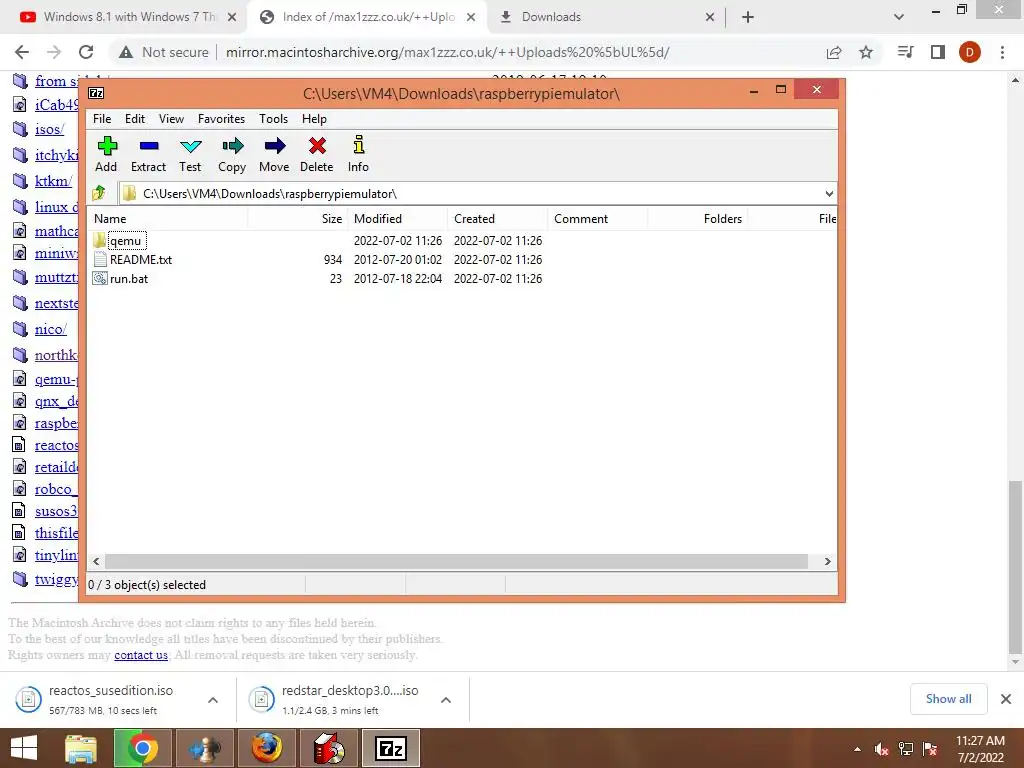Image resolution: width=1024 pixels, height=768 pixels.
Task: Click the Chrome URL address bar
Action: click(x=447, y=52)
